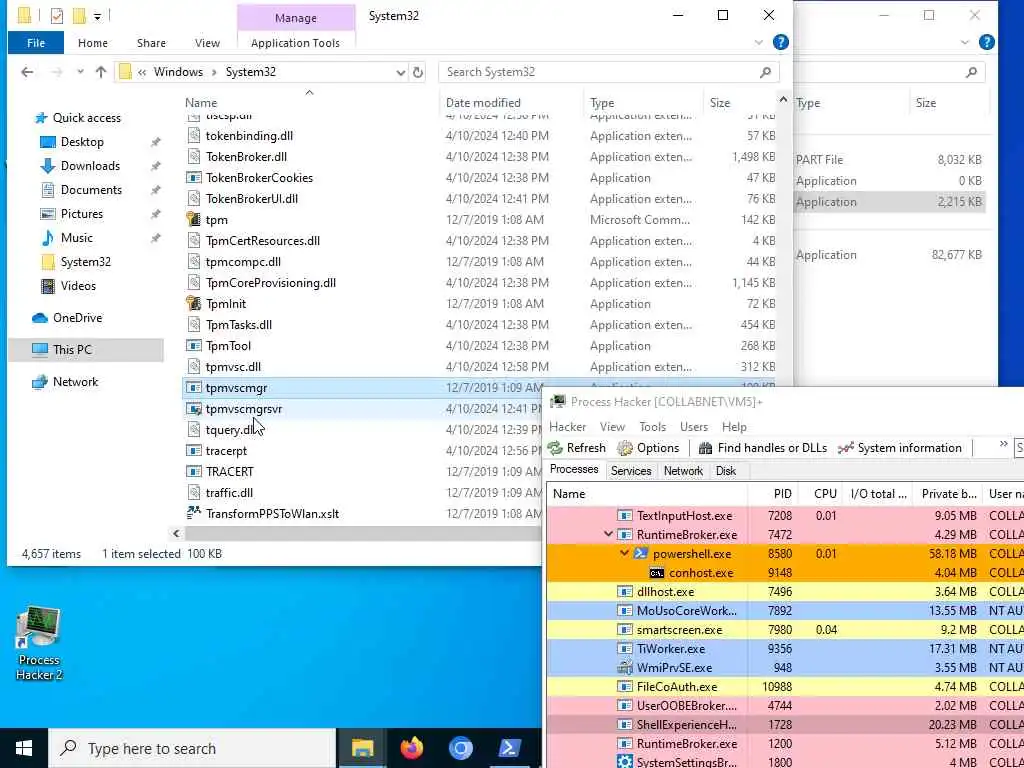Image resolution: width=1024 pixels, height=768 pixels.
Task: Open address bar history dropdown
Action: pyautogui.click(x=401, y=72)
